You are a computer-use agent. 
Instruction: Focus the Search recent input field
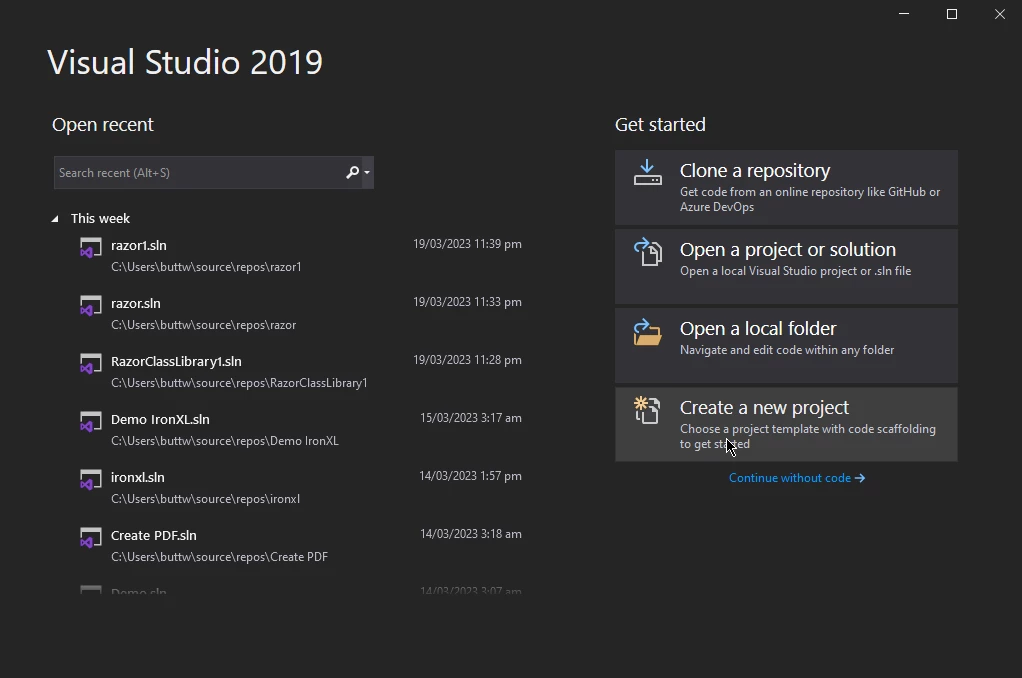click(x=196, y=173)
